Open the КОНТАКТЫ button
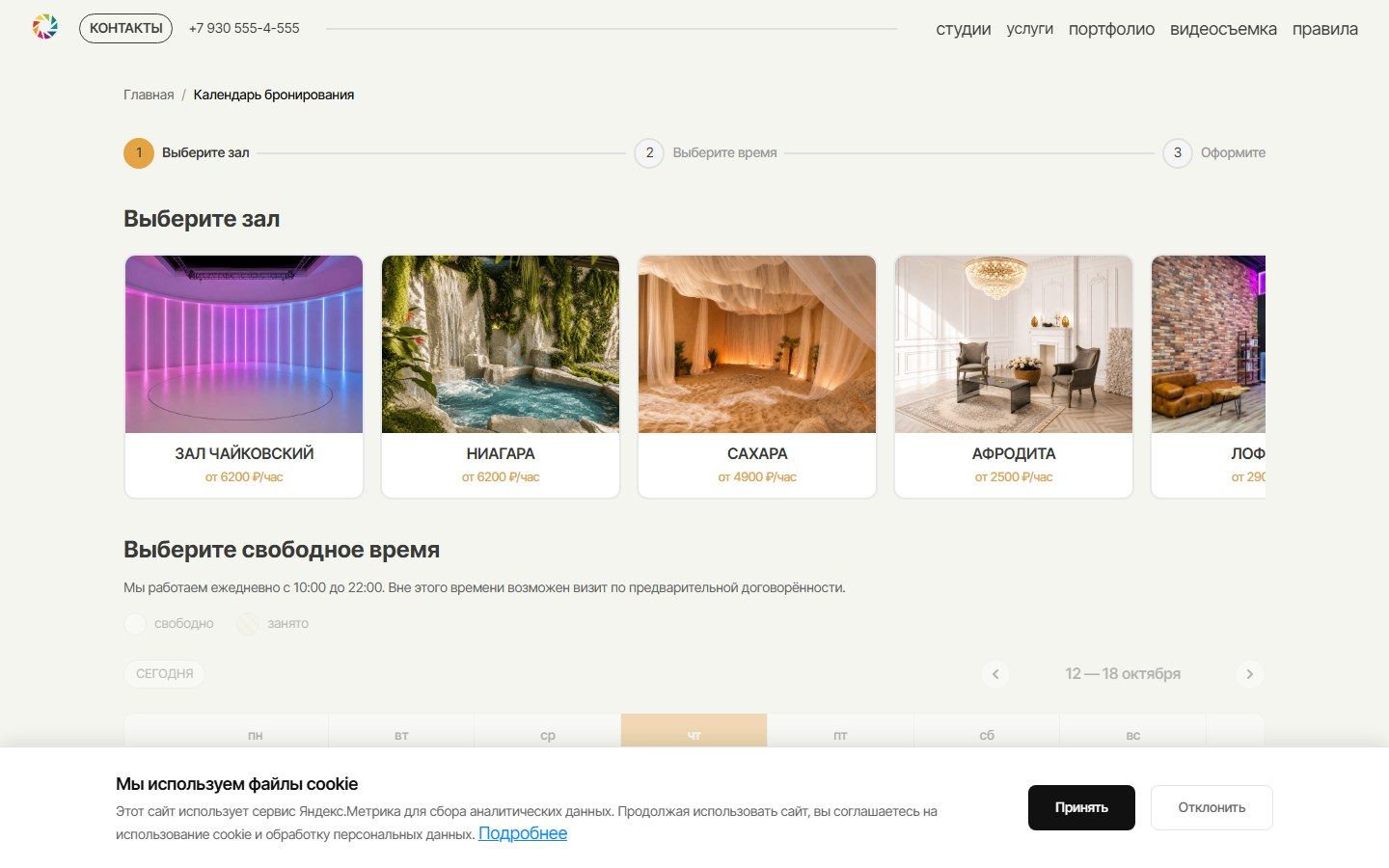This screenshot has width=1389, height=868. (125, 28)
